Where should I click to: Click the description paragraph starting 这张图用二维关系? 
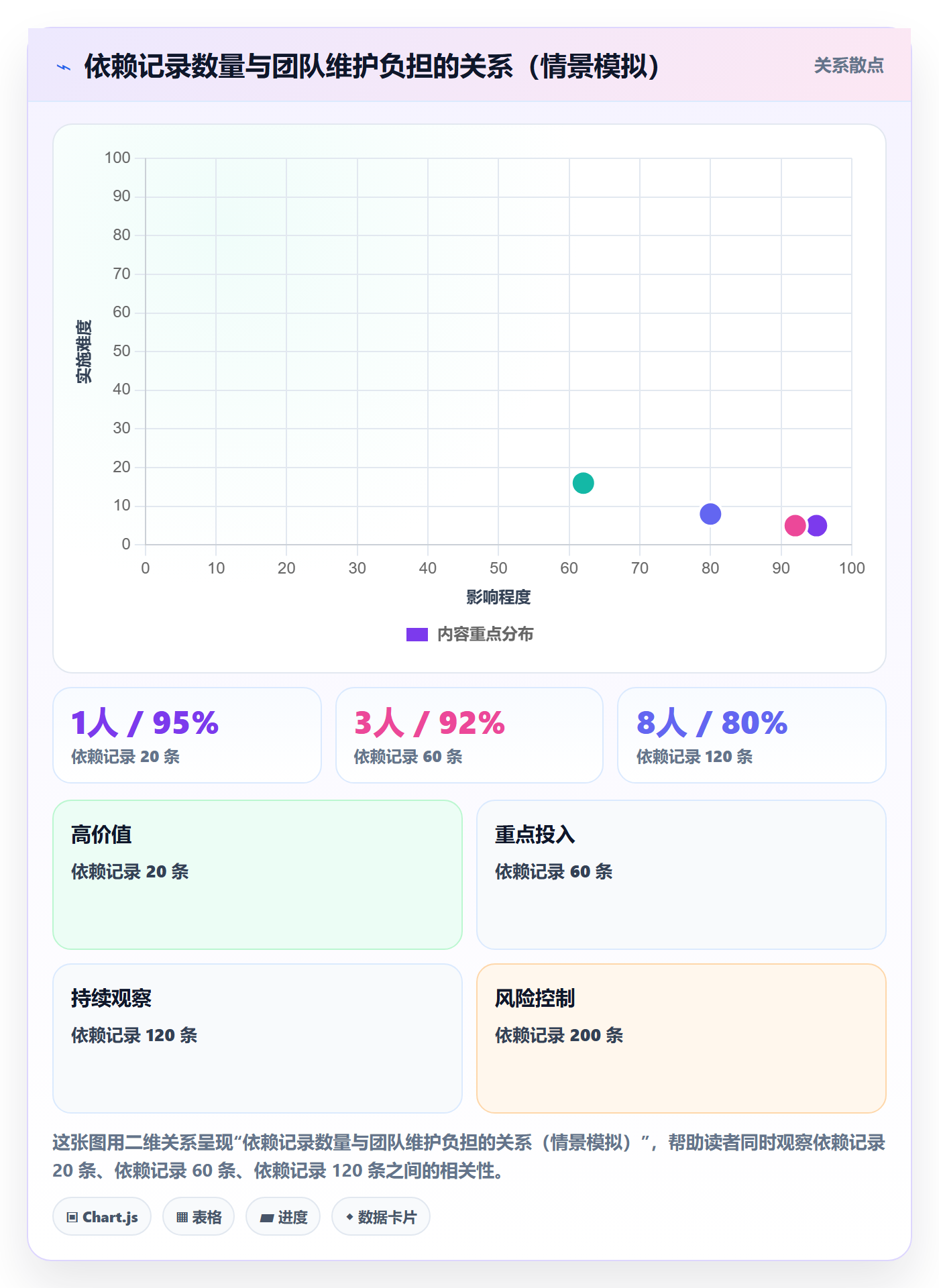coord(469,1157)
